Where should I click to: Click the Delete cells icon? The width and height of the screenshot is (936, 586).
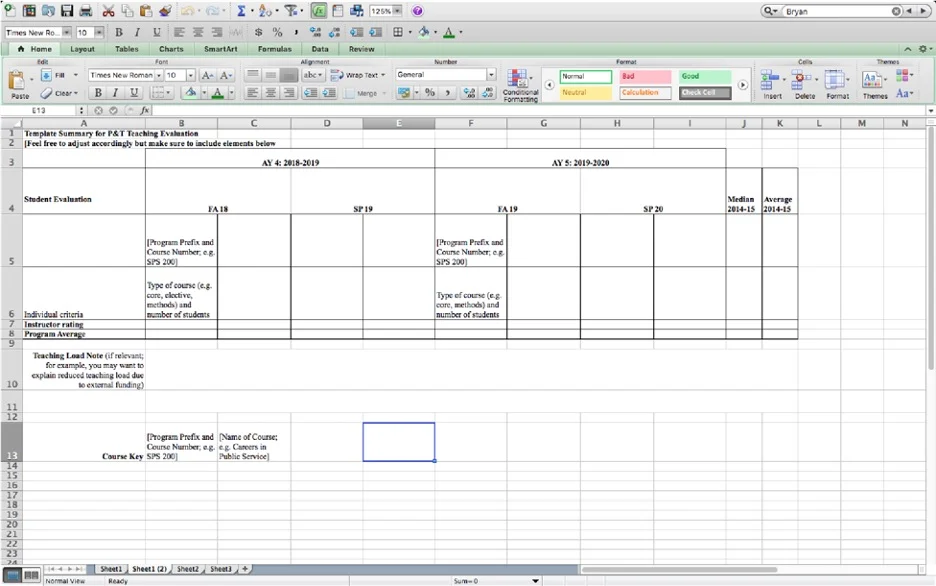point(804,84)
